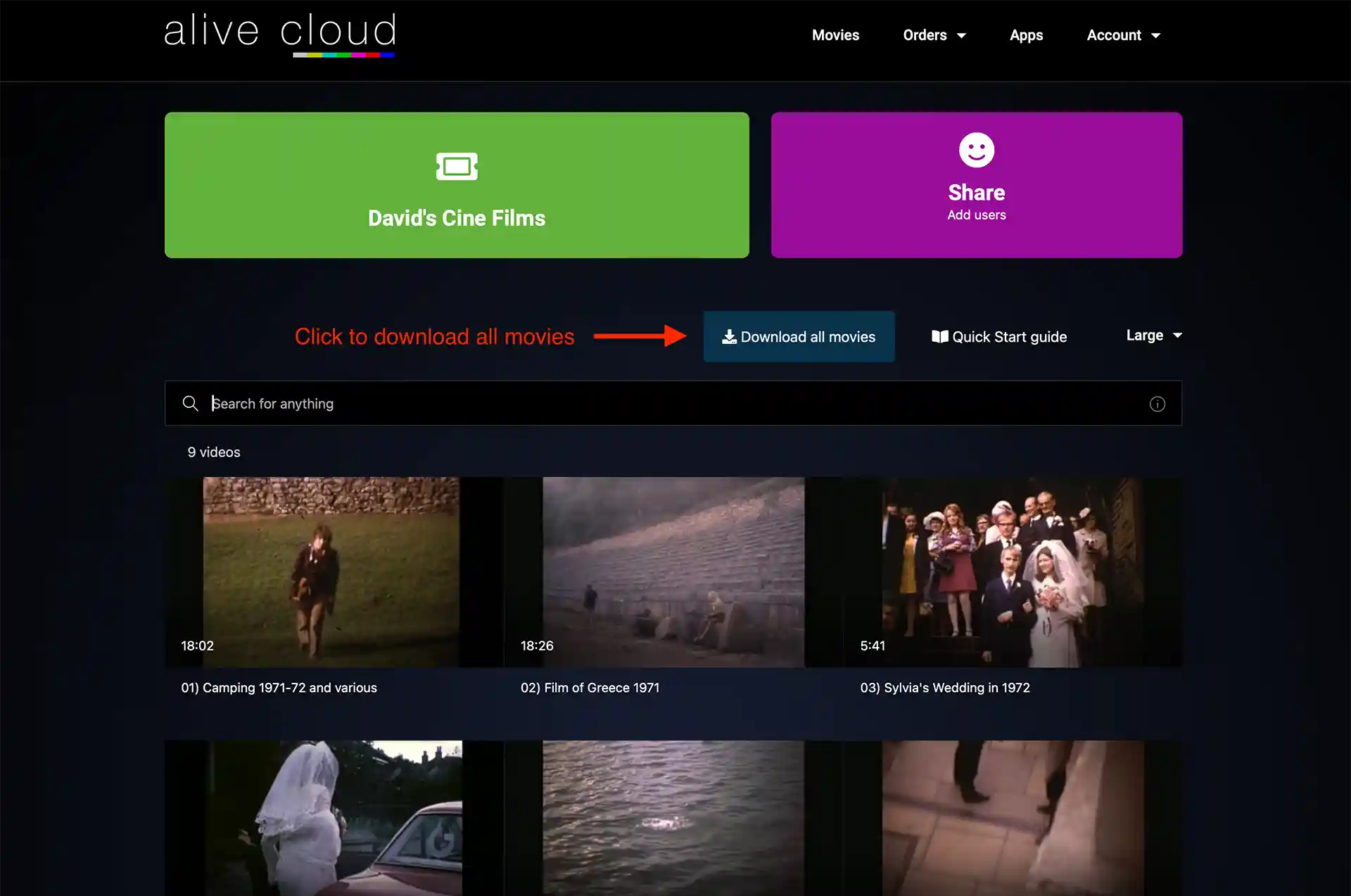Image resolution: width=1351 pixels, height=896 pixels.
Task: Open Film of Greece 1971 thumbnail
Action: (673, 572)
